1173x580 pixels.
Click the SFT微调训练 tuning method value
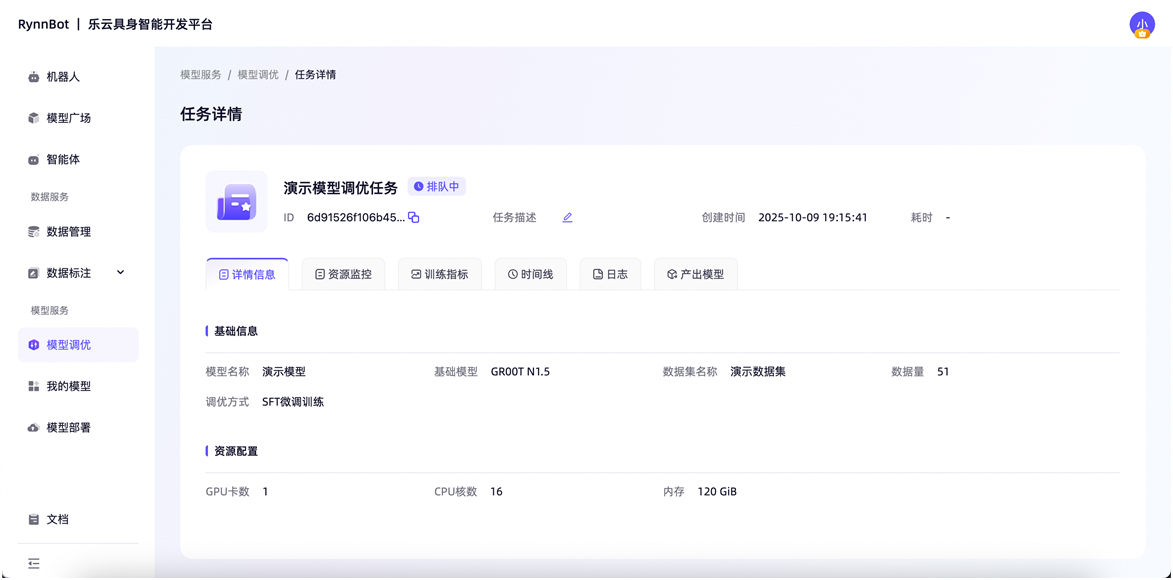[x=293, y=402]
